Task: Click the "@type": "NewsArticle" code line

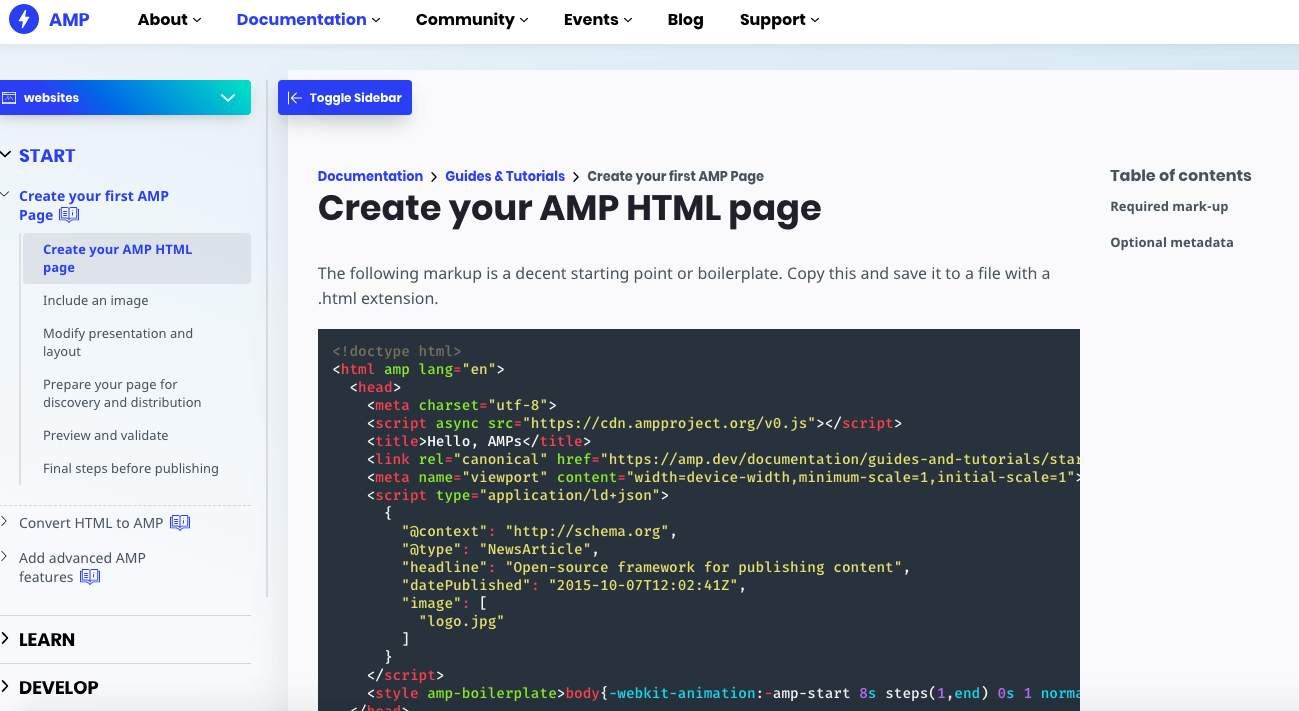Action: click(x=500, y=549)
